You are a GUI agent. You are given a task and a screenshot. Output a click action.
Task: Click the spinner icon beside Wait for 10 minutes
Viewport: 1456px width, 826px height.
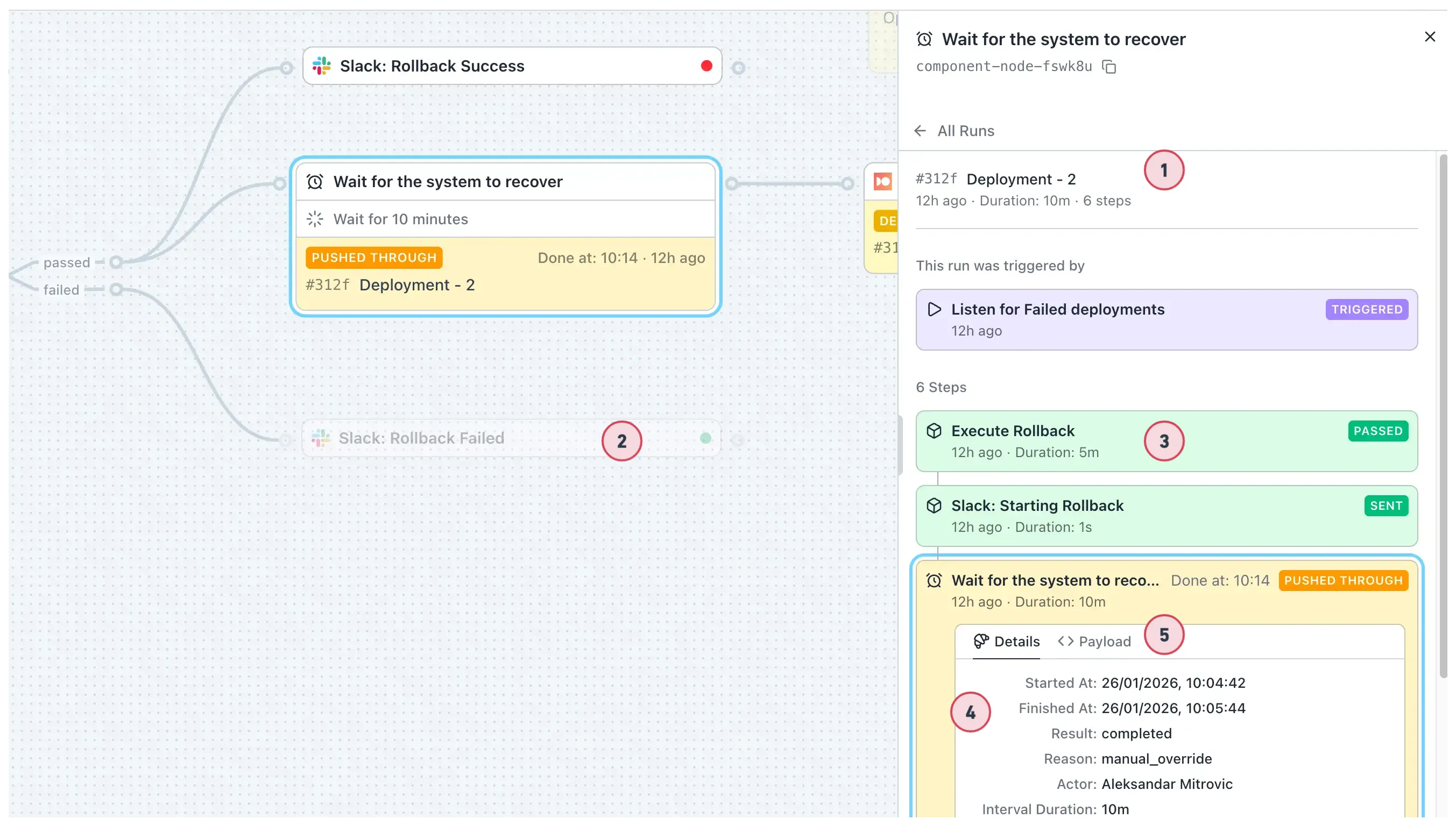315,219
